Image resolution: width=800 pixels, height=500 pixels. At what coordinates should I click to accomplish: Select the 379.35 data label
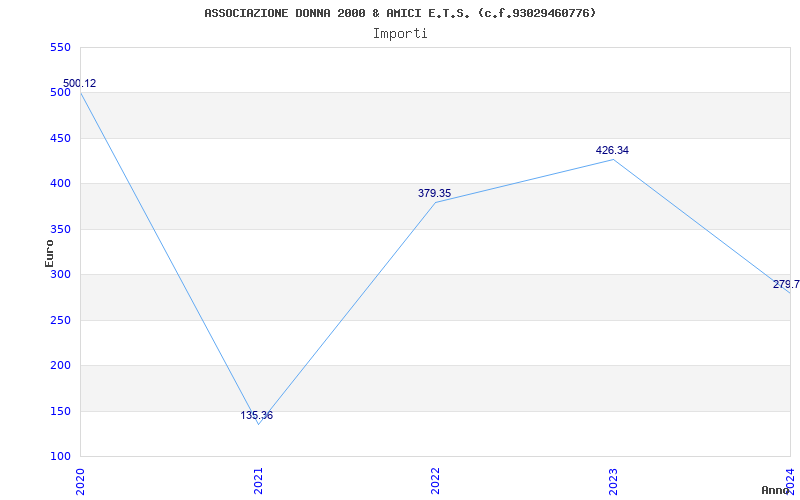[434, 193]
